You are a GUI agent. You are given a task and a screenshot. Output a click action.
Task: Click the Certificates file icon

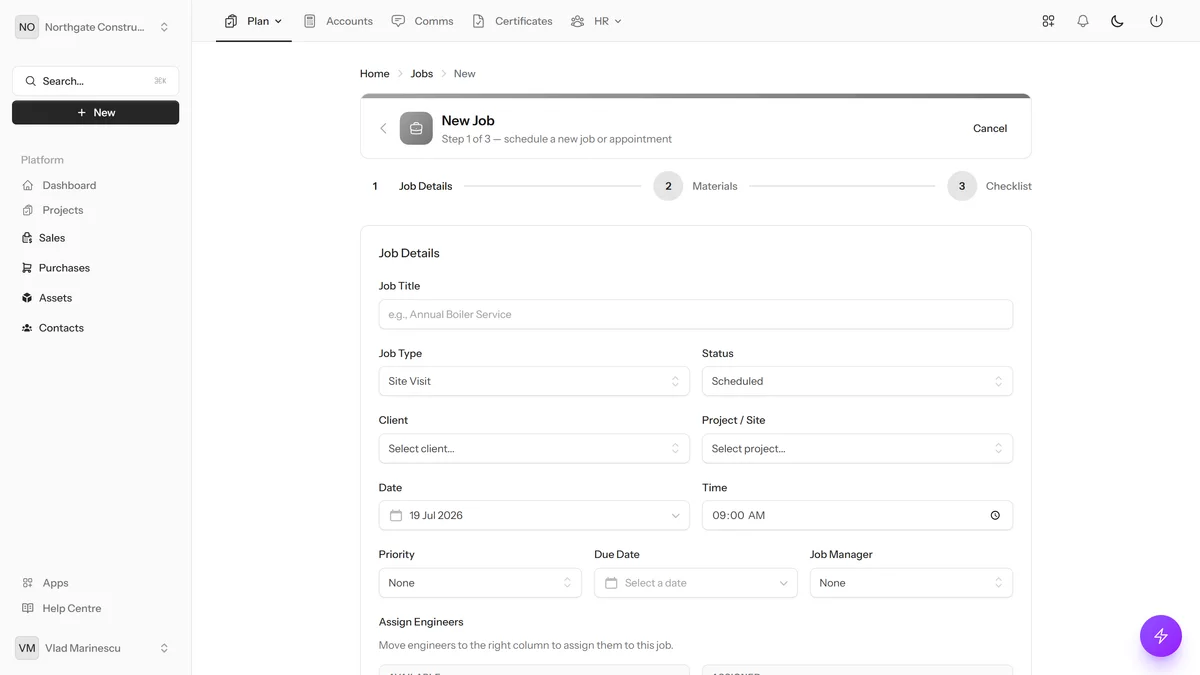coord(478,21)
